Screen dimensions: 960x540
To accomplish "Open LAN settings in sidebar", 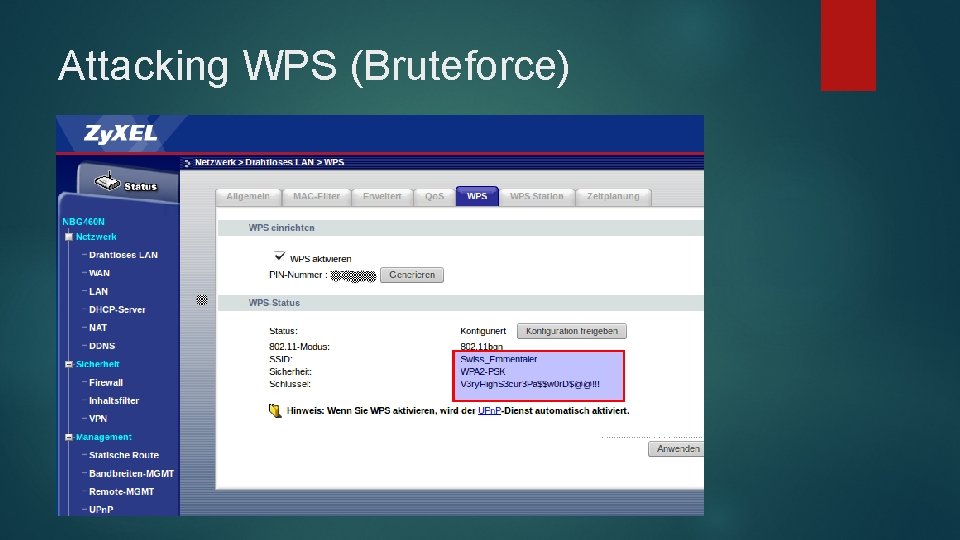I will pos(99,291).
